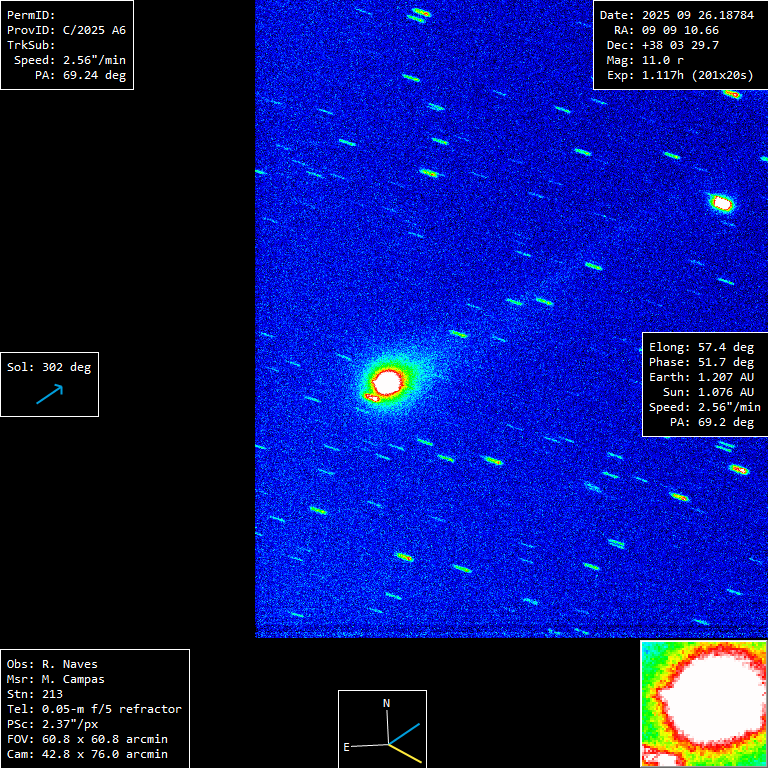Click the FOV 60.8 x 60.8 arcmin line

tap(87, 739)
